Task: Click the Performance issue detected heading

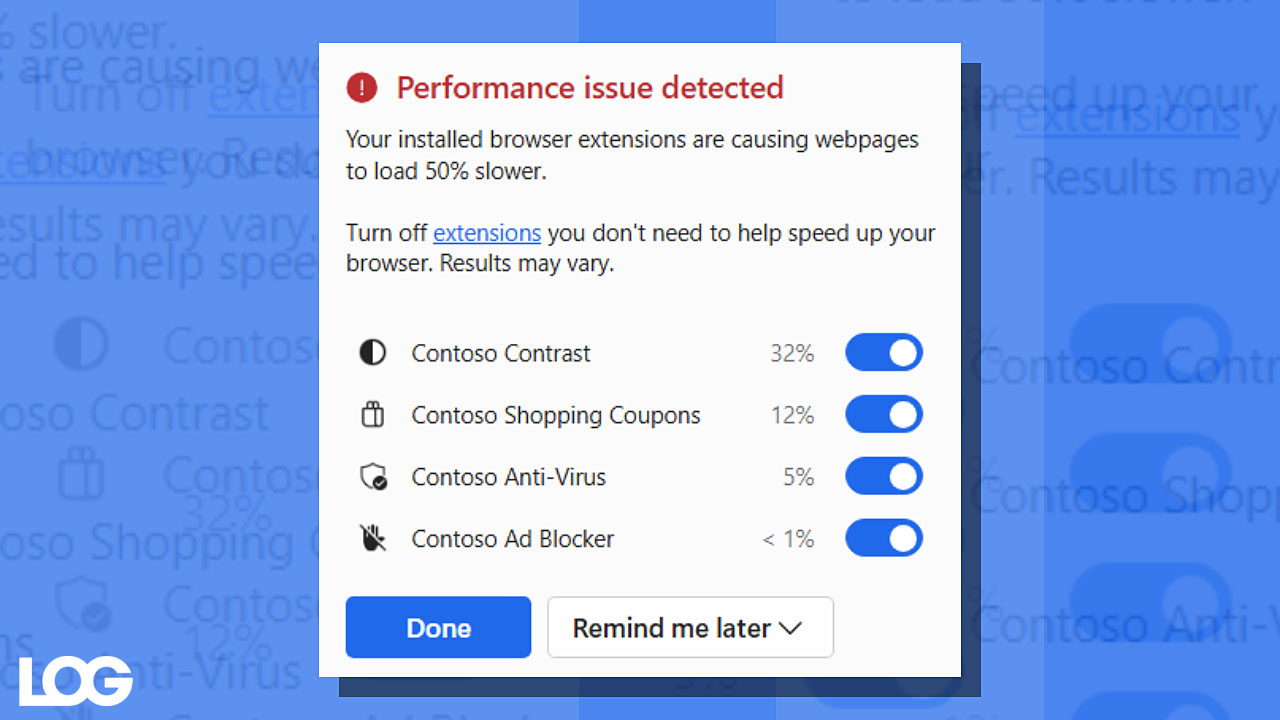Action: click(590, 88)
